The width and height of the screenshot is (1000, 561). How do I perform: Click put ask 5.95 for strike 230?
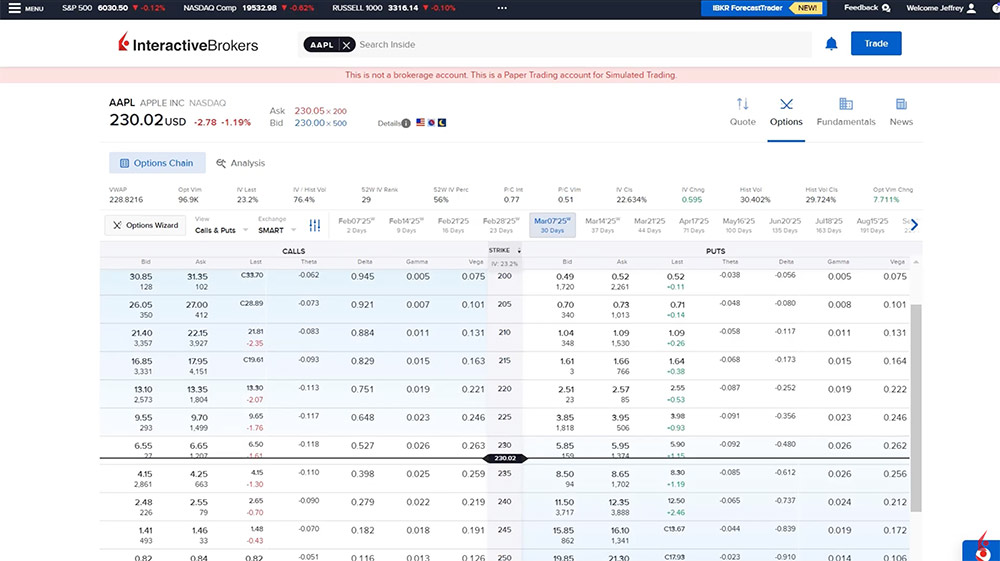(x=620, y=446)
